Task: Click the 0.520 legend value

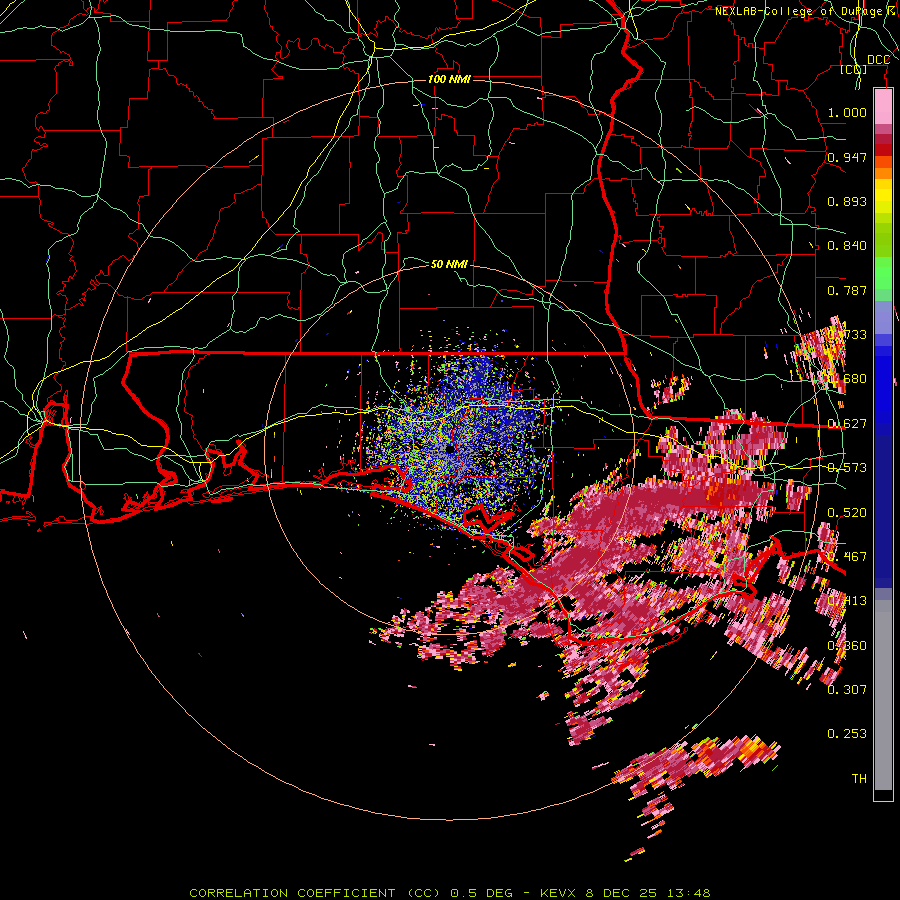Action: (847, 513)
